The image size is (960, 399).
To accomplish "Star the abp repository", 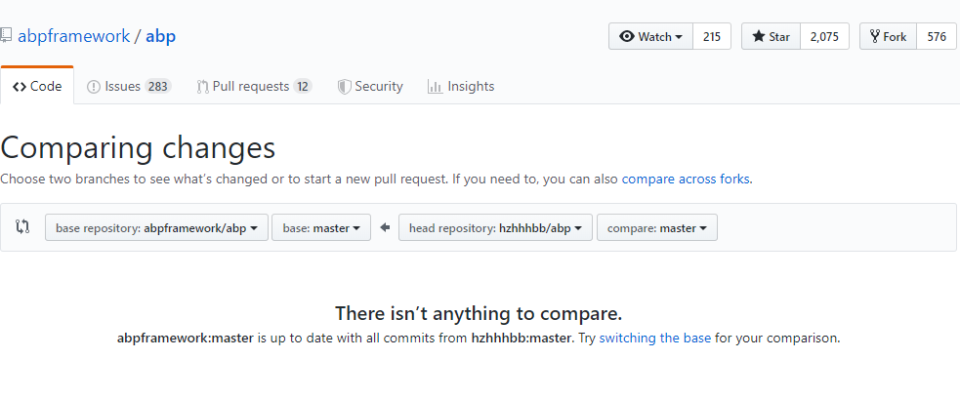I will click(771, 37).
